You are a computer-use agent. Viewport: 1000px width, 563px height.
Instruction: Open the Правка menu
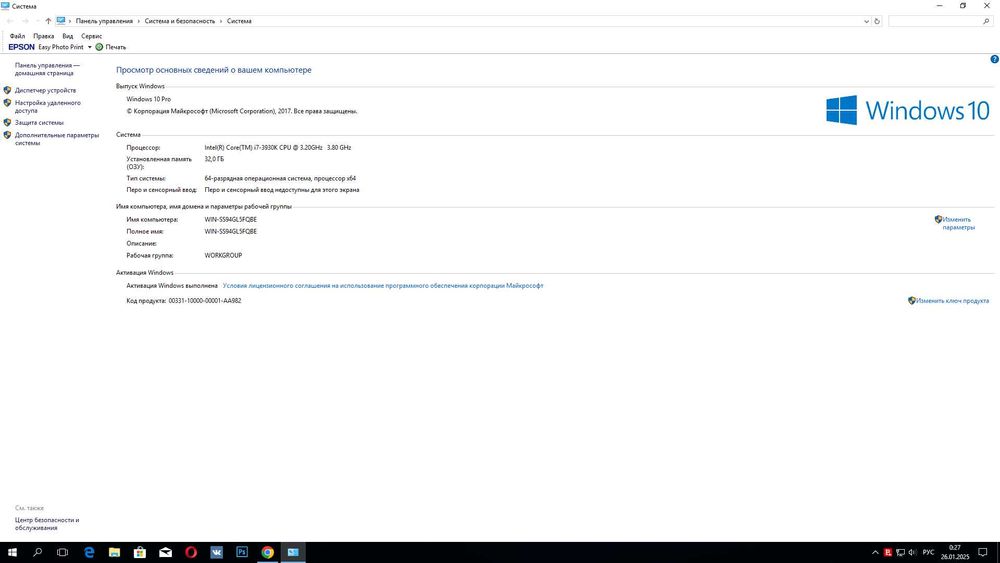[43, 36]
